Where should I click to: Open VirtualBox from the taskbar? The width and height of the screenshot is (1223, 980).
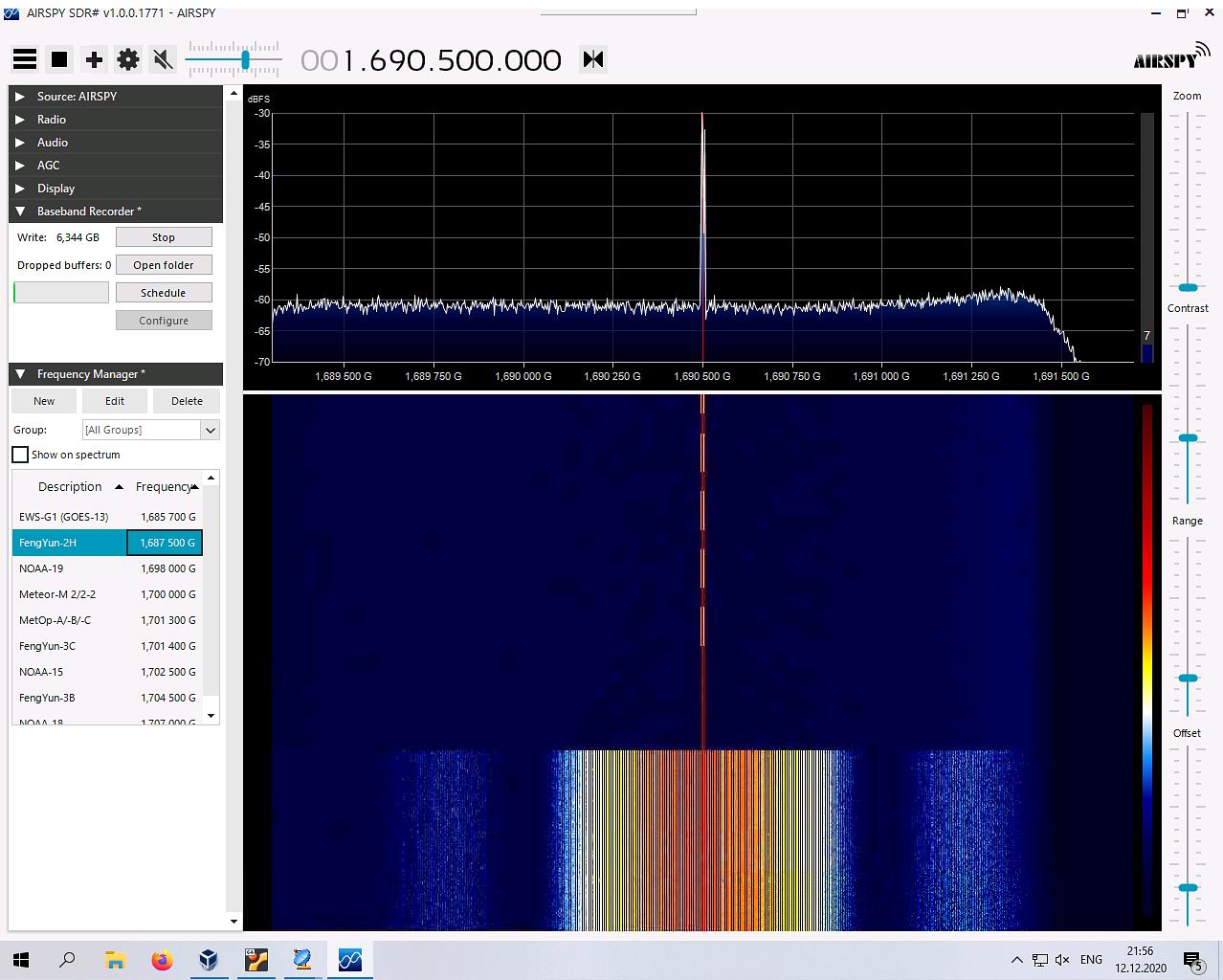tap(209, 959)
